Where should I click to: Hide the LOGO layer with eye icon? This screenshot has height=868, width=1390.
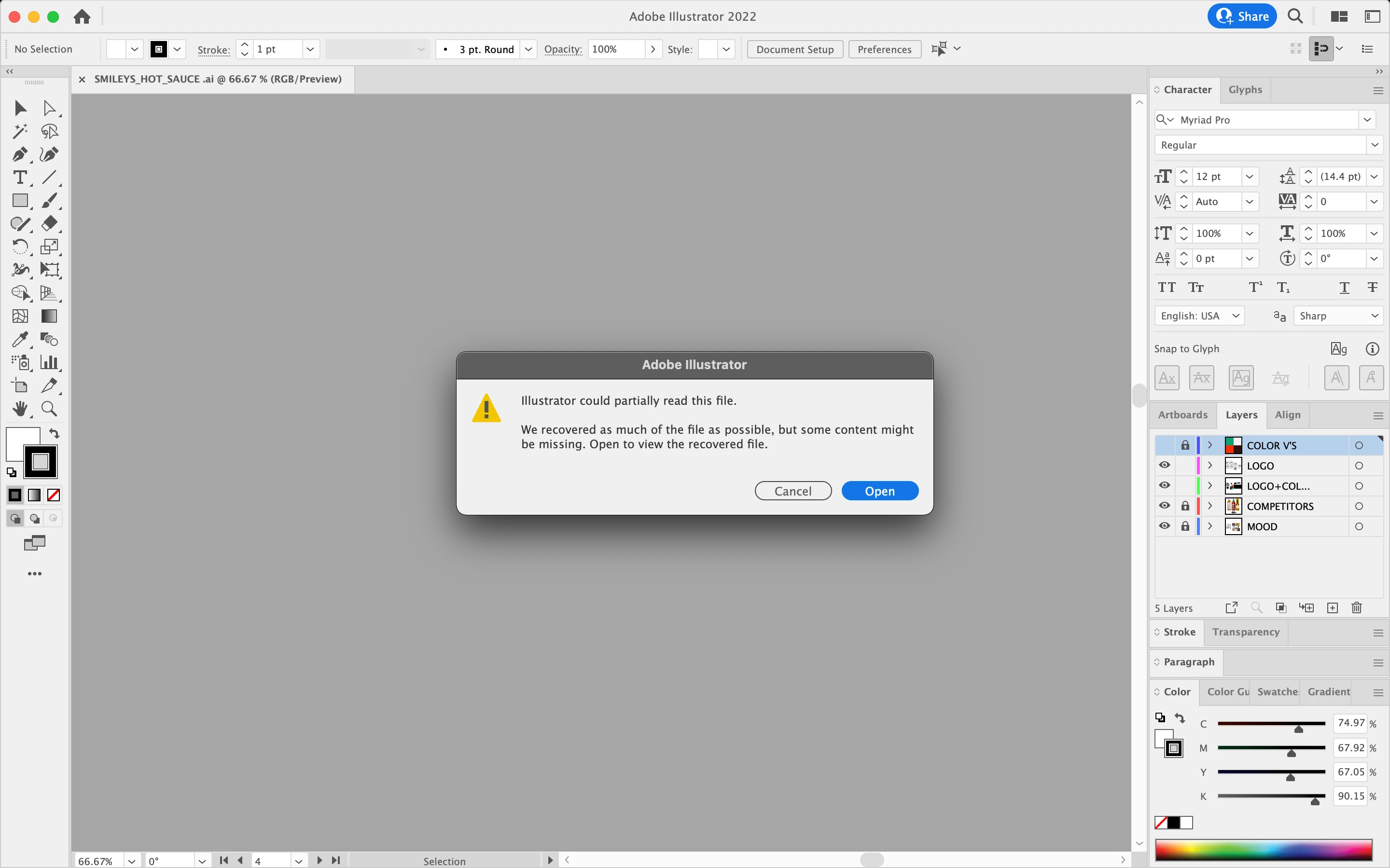(x=1164, y=466)
